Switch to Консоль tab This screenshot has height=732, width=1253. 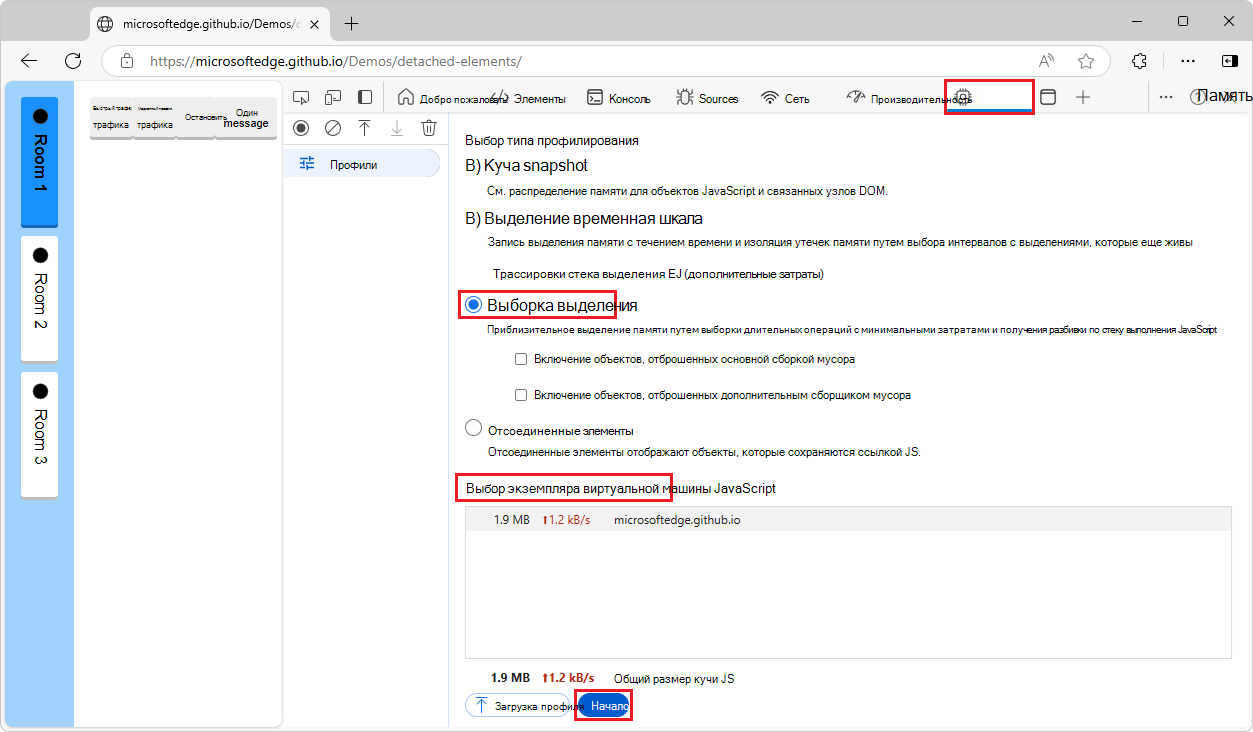coord(618,98)
